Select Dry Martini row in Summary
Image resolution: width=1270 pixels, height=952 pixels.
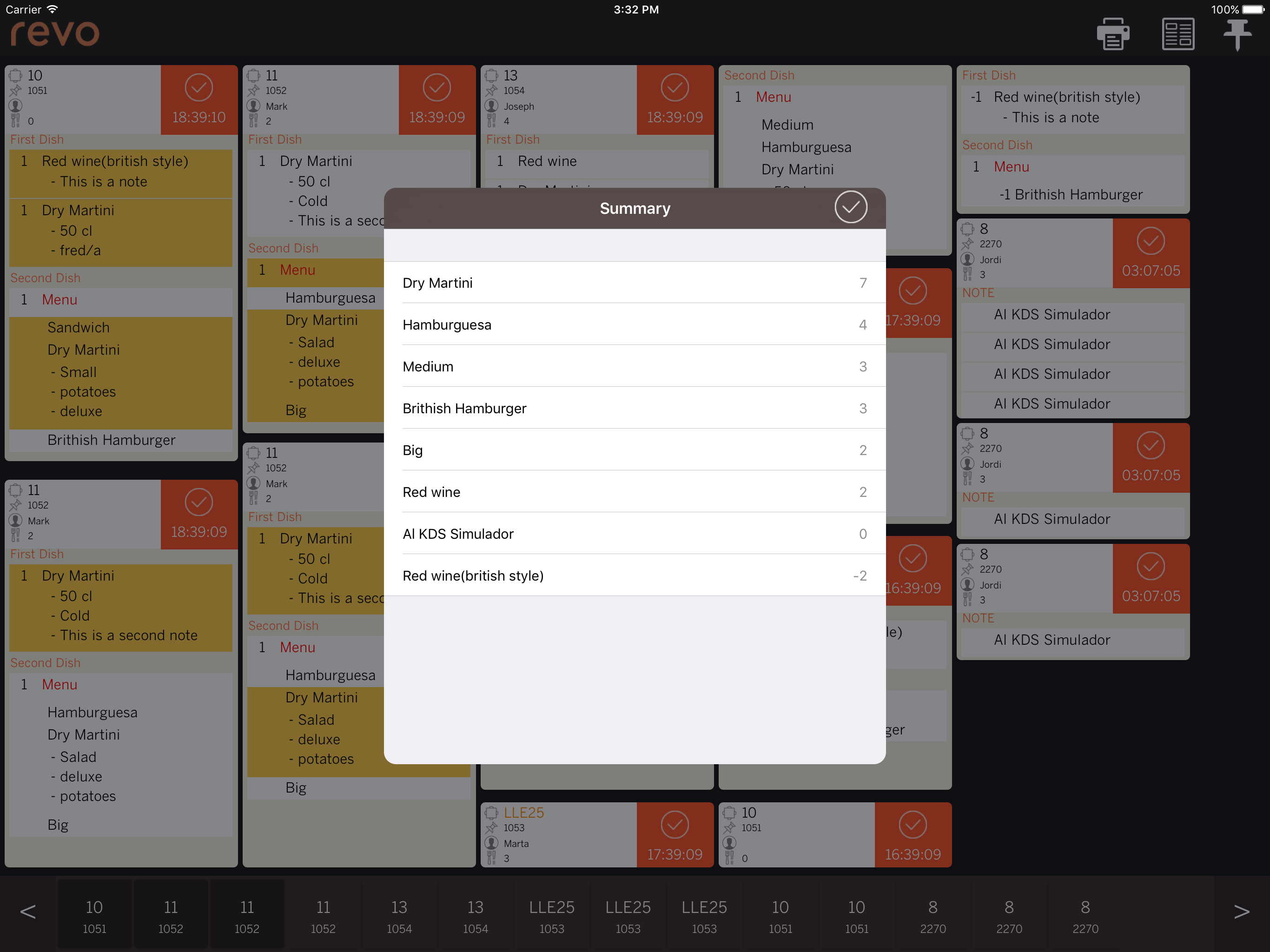tap(634, 283)
